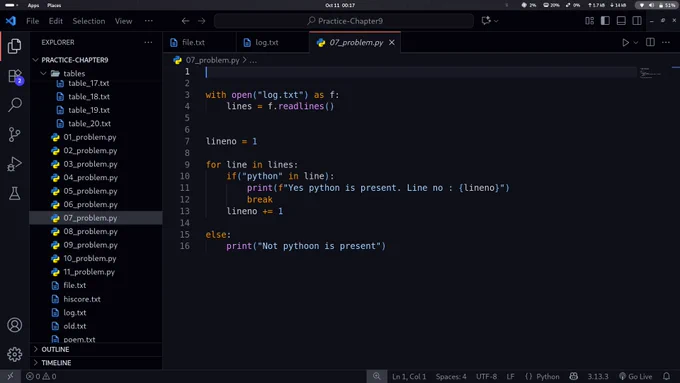Collapse the PRACTICE-CHAPTER9 folder section
Screen dimensions: 680x383
point(75,60)
